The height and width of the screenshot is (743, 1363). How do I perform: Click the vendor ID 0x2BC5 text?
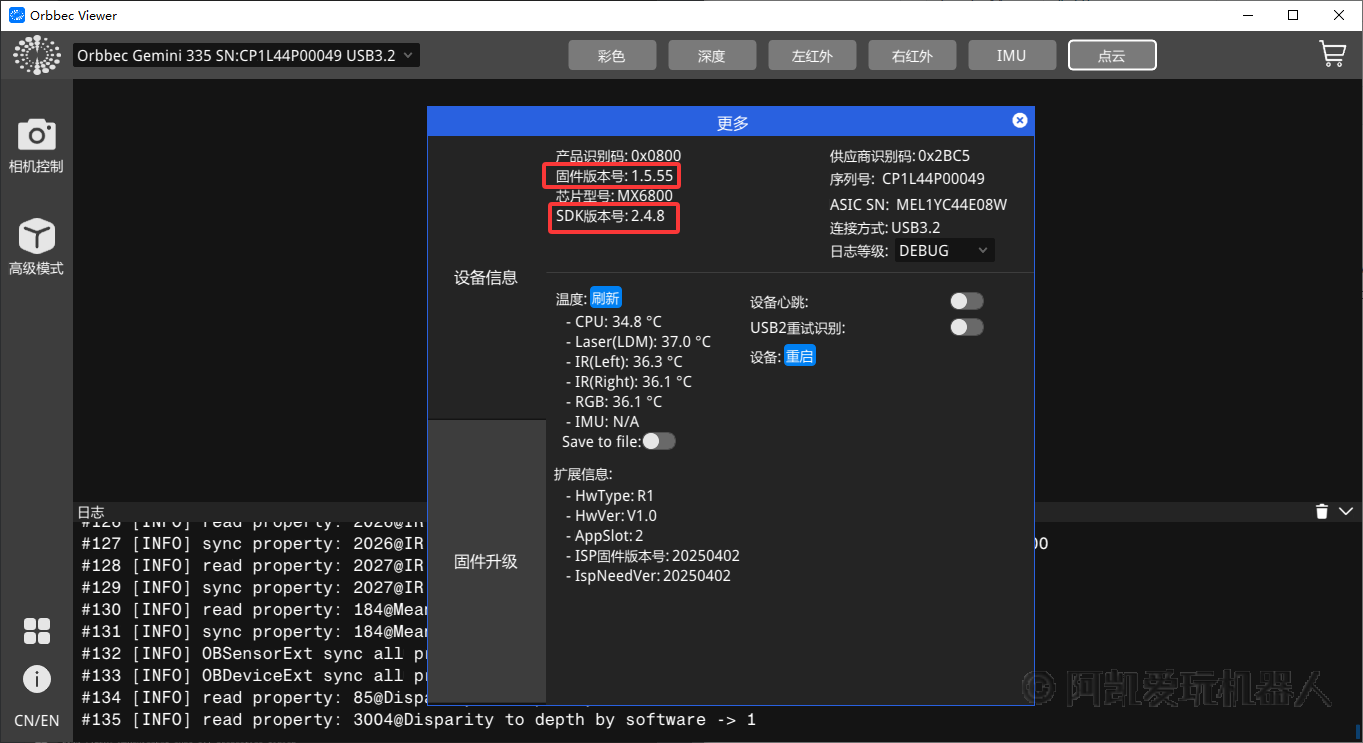(900, 156)
